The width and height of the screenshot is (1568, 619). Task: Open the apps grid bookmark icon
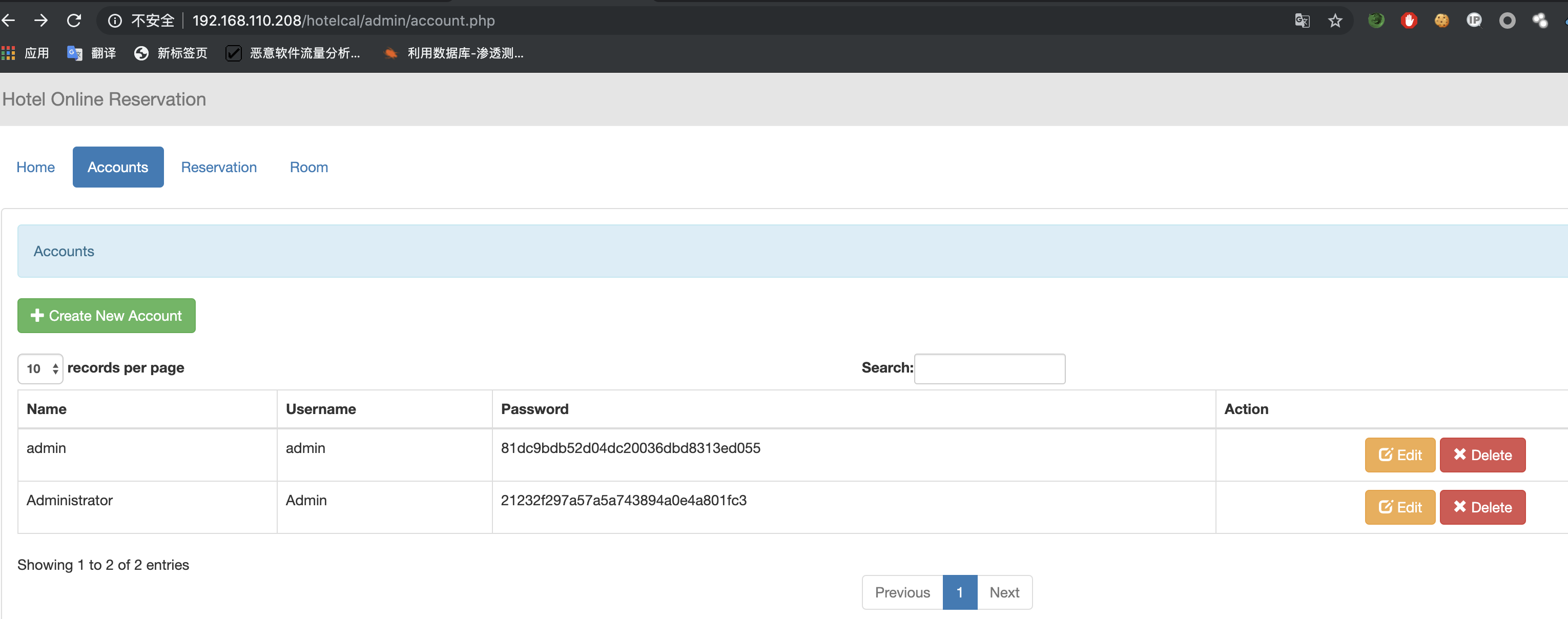(x=9, y=54)
